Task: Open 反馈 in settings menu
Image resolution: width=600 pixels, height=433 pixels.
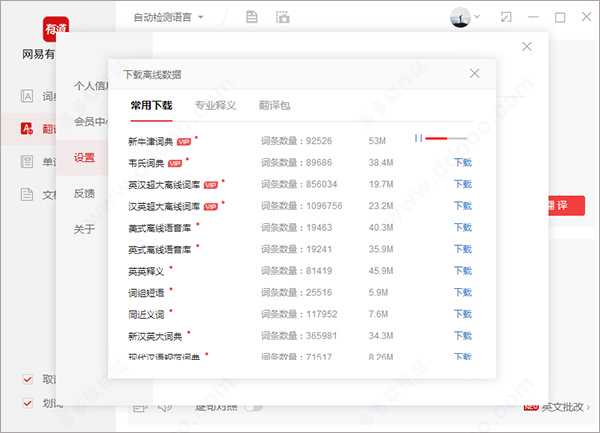Action: (x=84, y=194)
